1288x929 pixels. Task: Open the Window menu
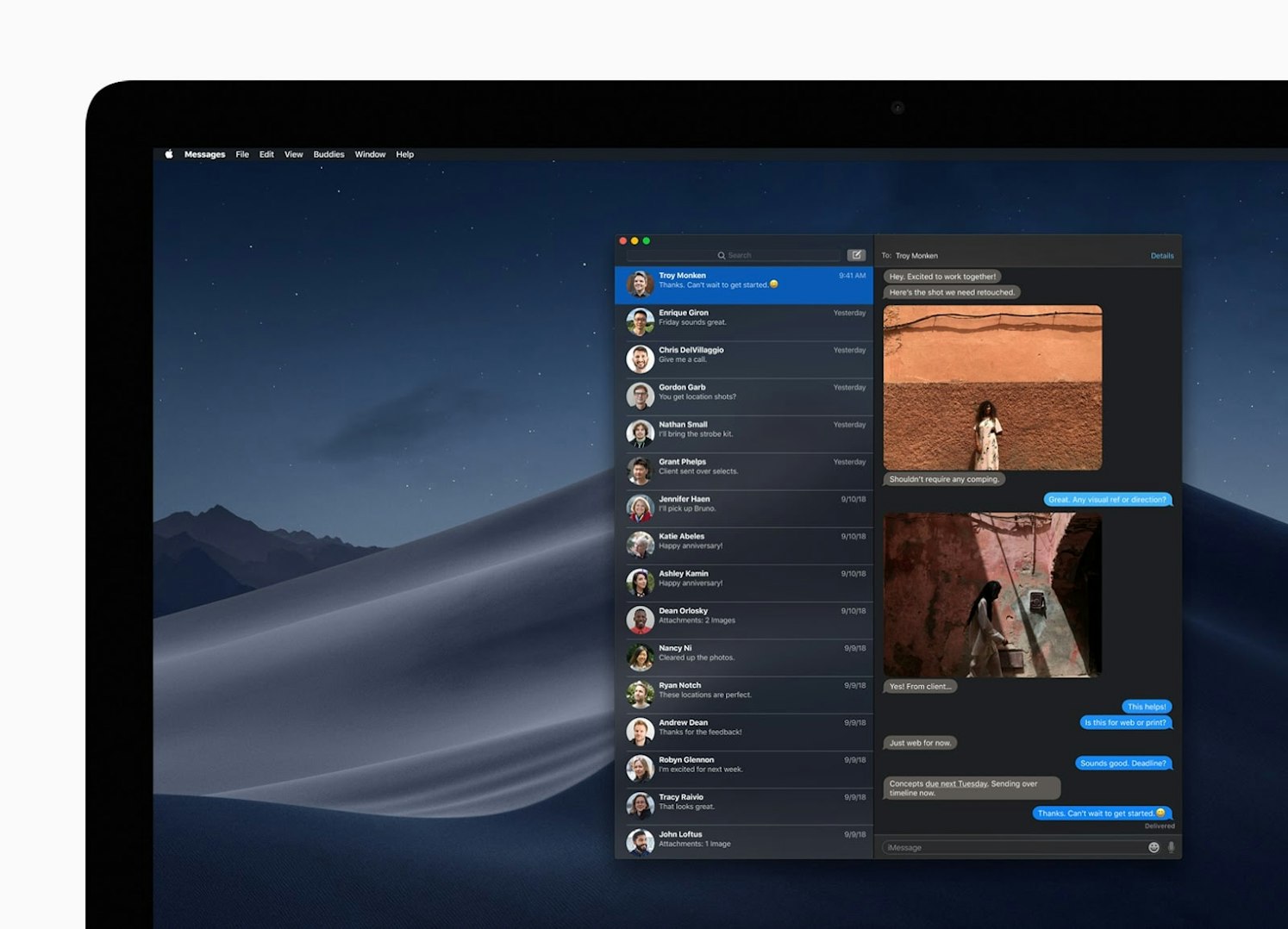(370, 154)
